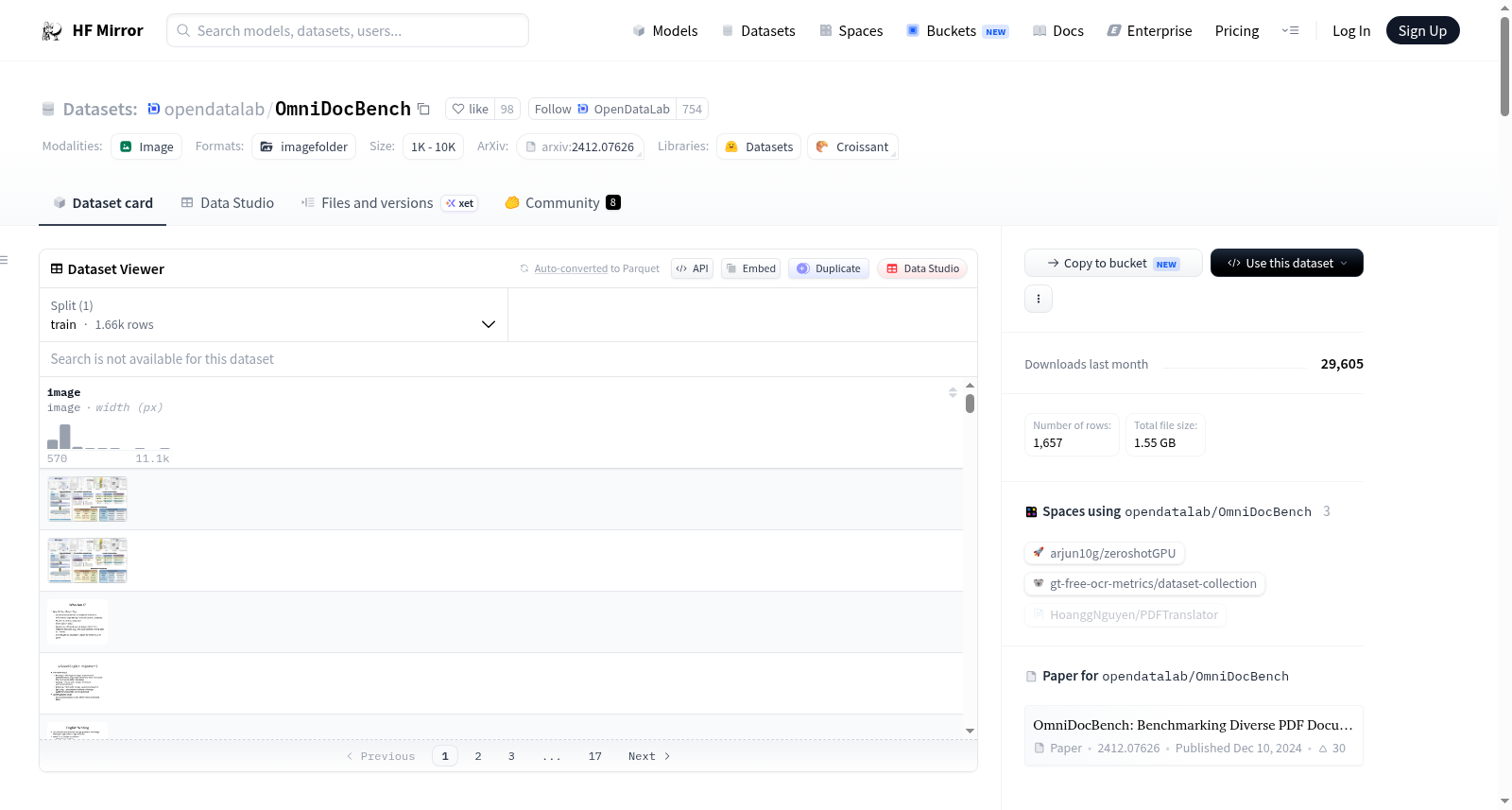1512x810 pixels.
Task: Go to Datasets in the navigation bar
Action: (x=759, y=31)
